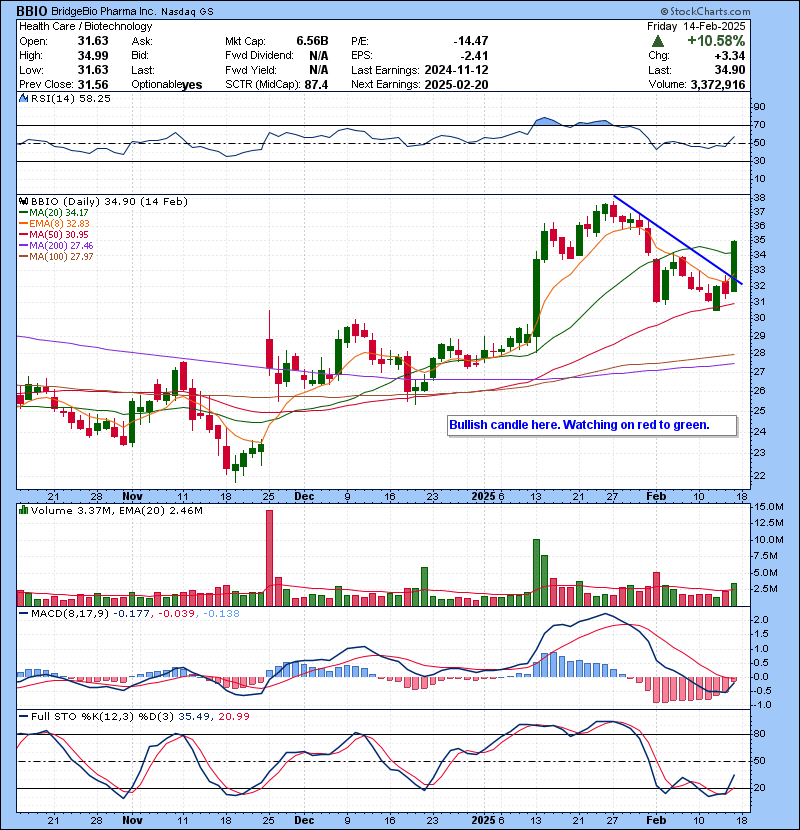Click the tallest red volume bar near 15.0M
This screenshot has width=800, height=830.
(269, 558)
